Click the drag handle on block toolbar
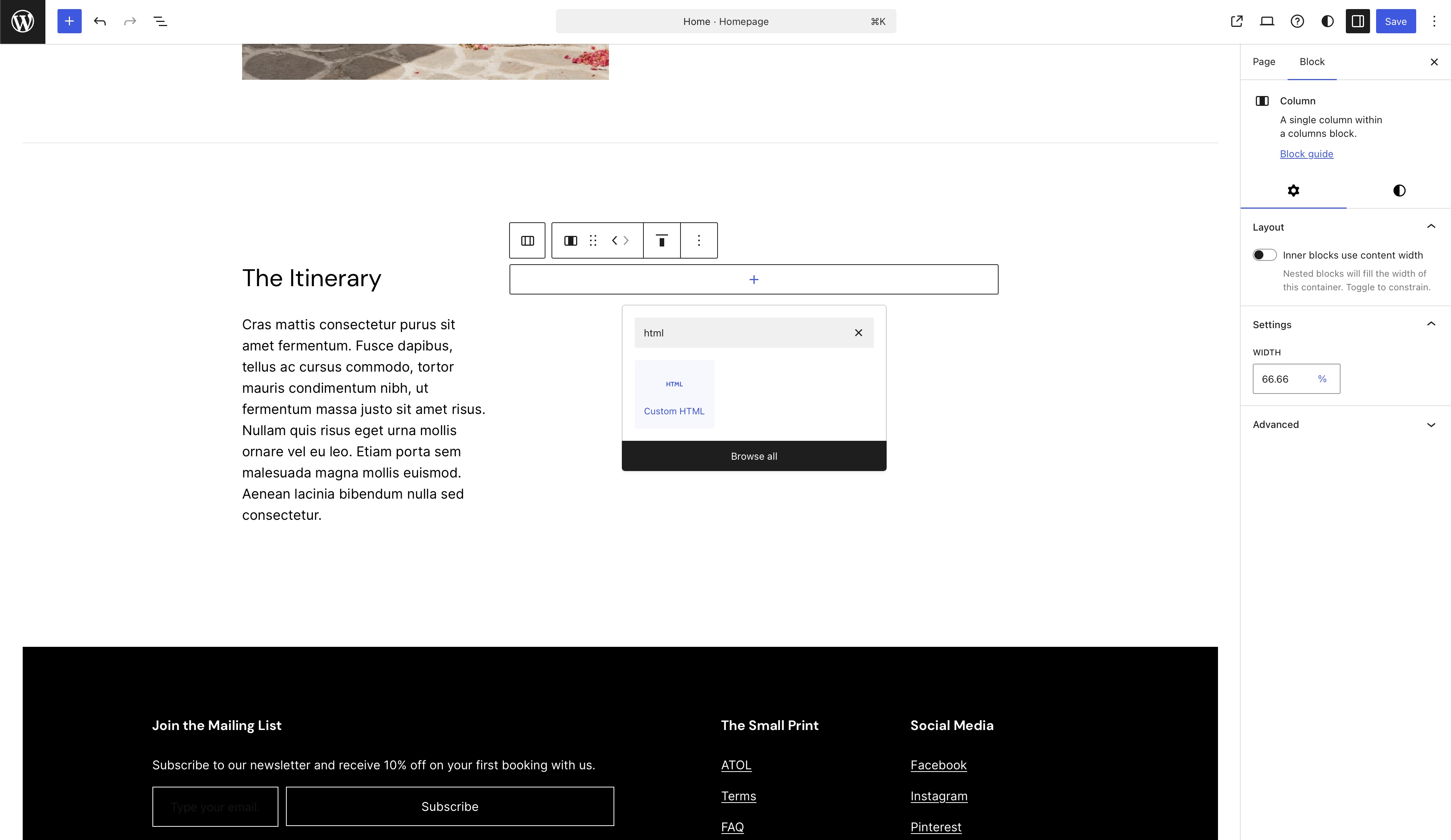Image resolution: width=1451 pixels, height=840 pixels. [593, 240]
